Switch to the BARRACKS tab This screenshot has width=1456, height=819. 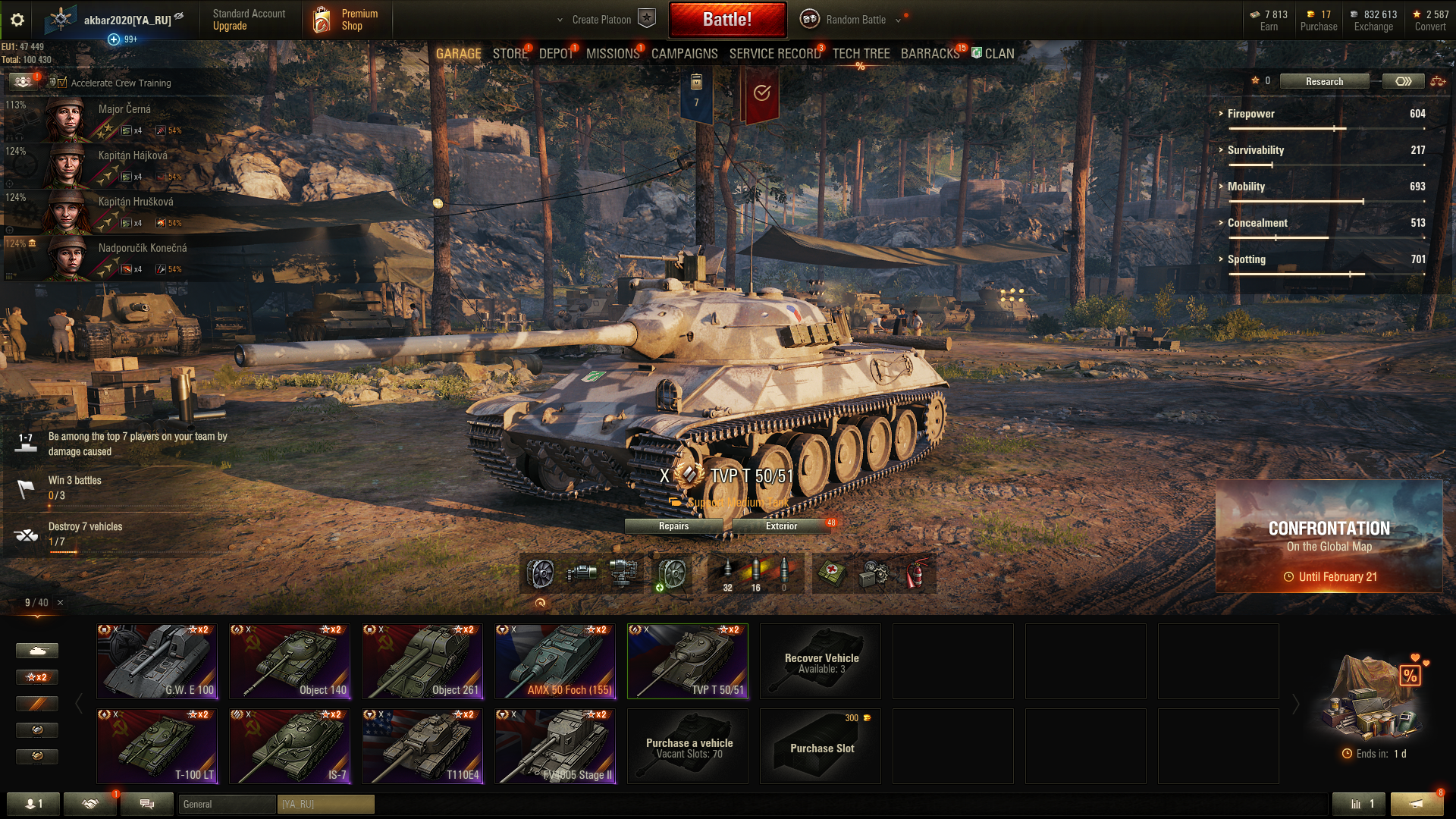click(x=930, y=54)
